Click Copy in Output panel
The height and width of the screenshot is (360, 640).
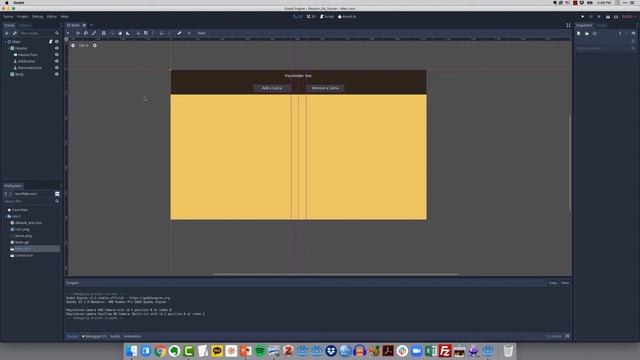553,283
